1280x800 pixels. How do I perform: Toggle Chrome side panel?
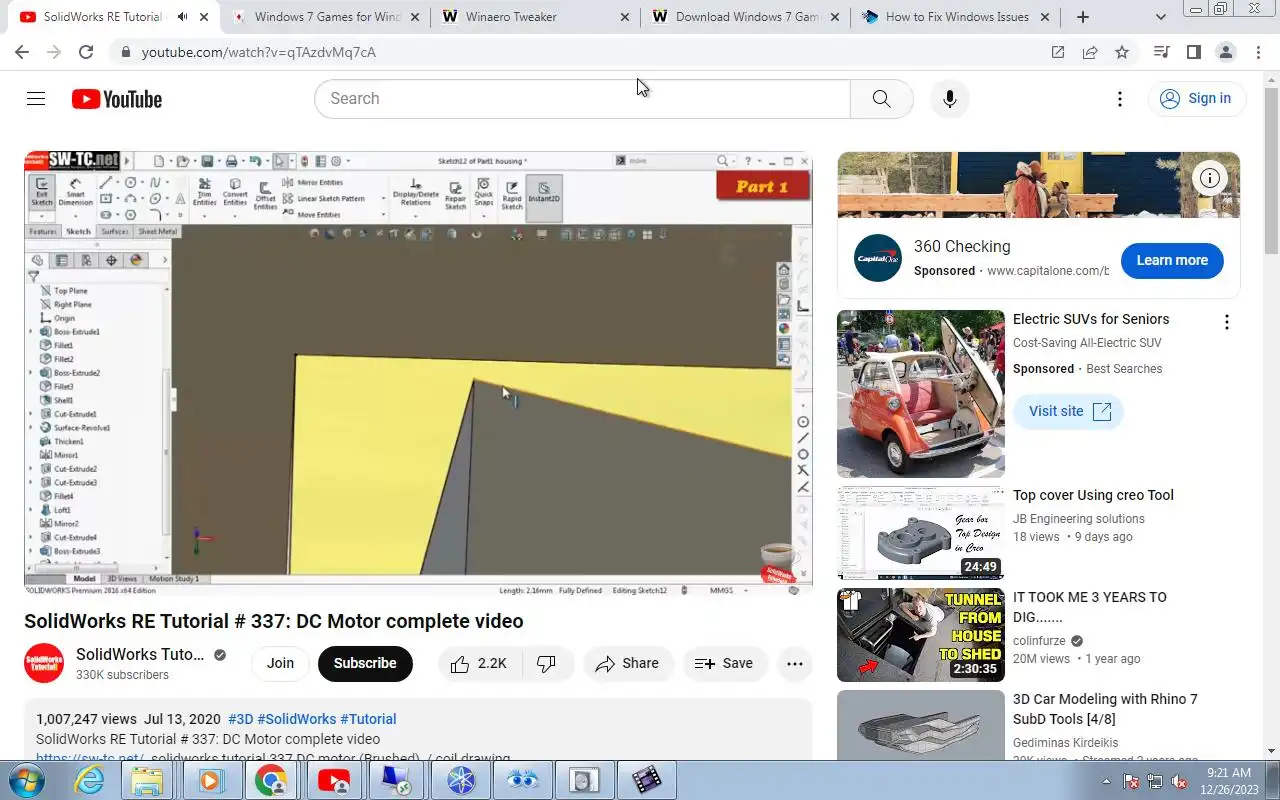point(1193,52)
